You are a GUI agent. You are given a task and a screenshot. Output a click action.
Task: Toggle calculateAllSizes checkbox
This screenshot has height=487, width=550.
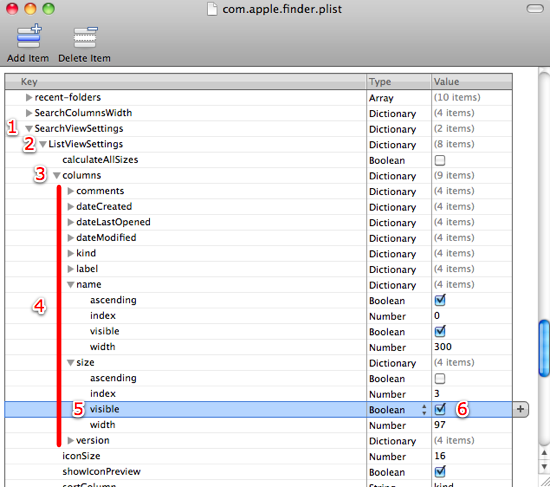[440, 160]
